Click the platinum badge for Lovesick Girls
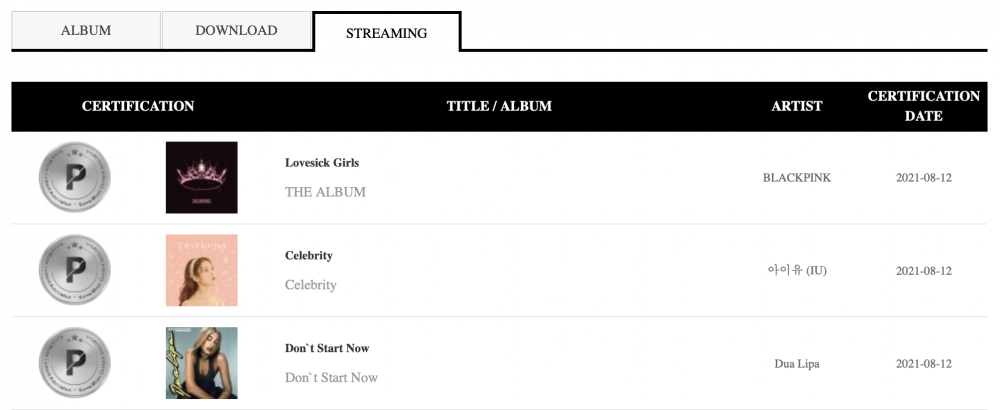The height and width of the screenshot is (410, 1000). 75,177
